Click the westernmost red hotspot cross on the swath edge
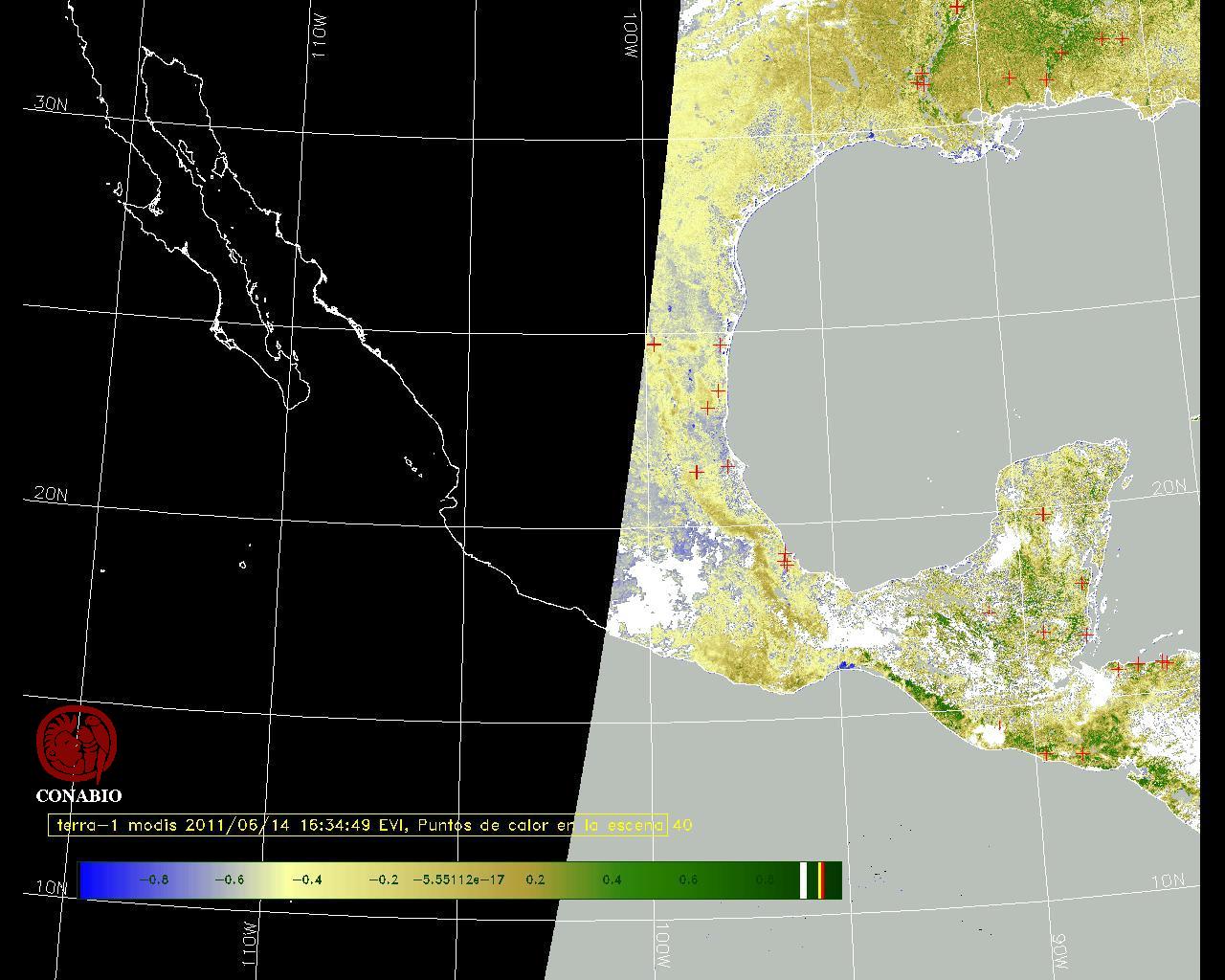 [654, 344]
